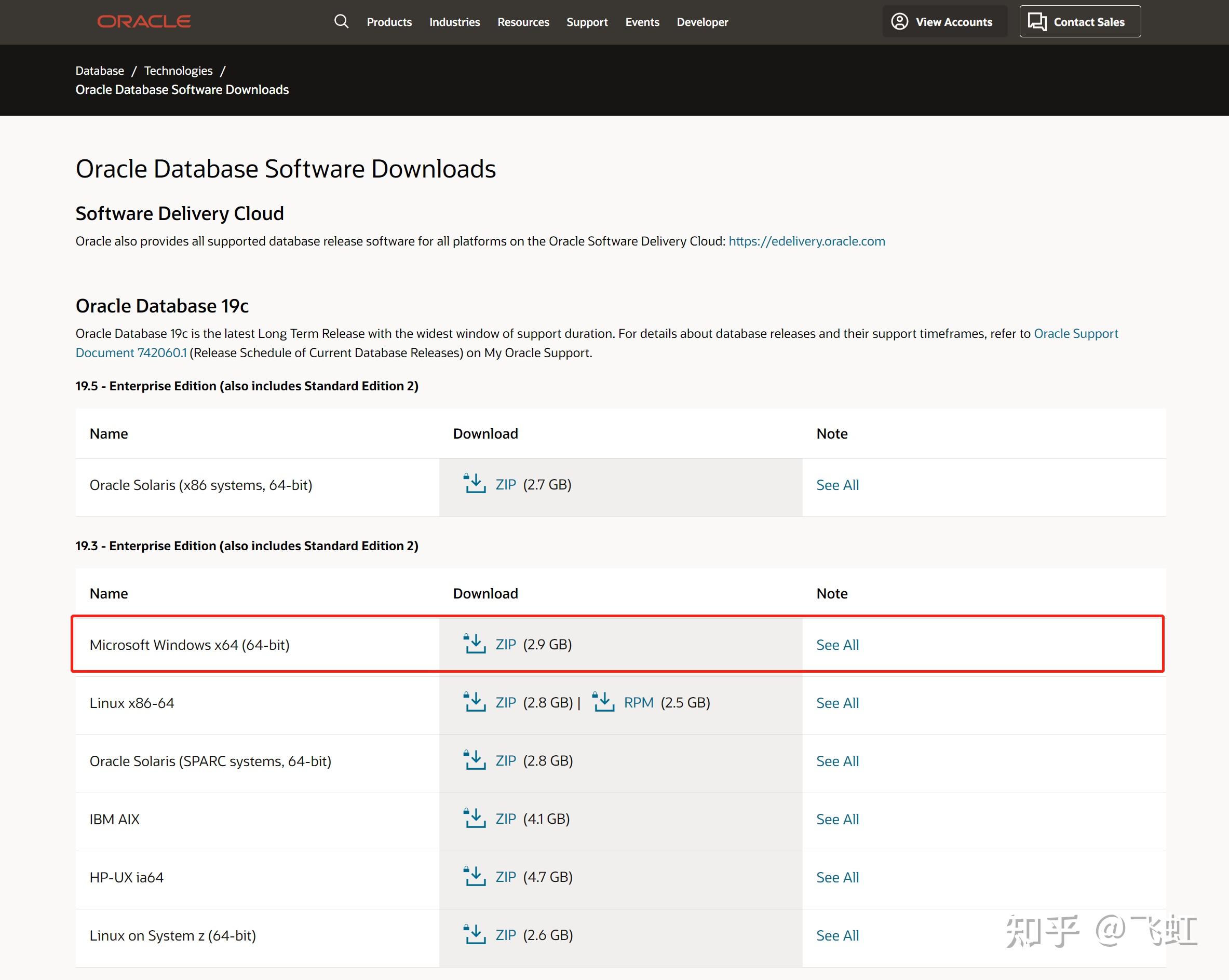Open the Products menu
This screenshot has height=980, width=1229.
(389, 22)
